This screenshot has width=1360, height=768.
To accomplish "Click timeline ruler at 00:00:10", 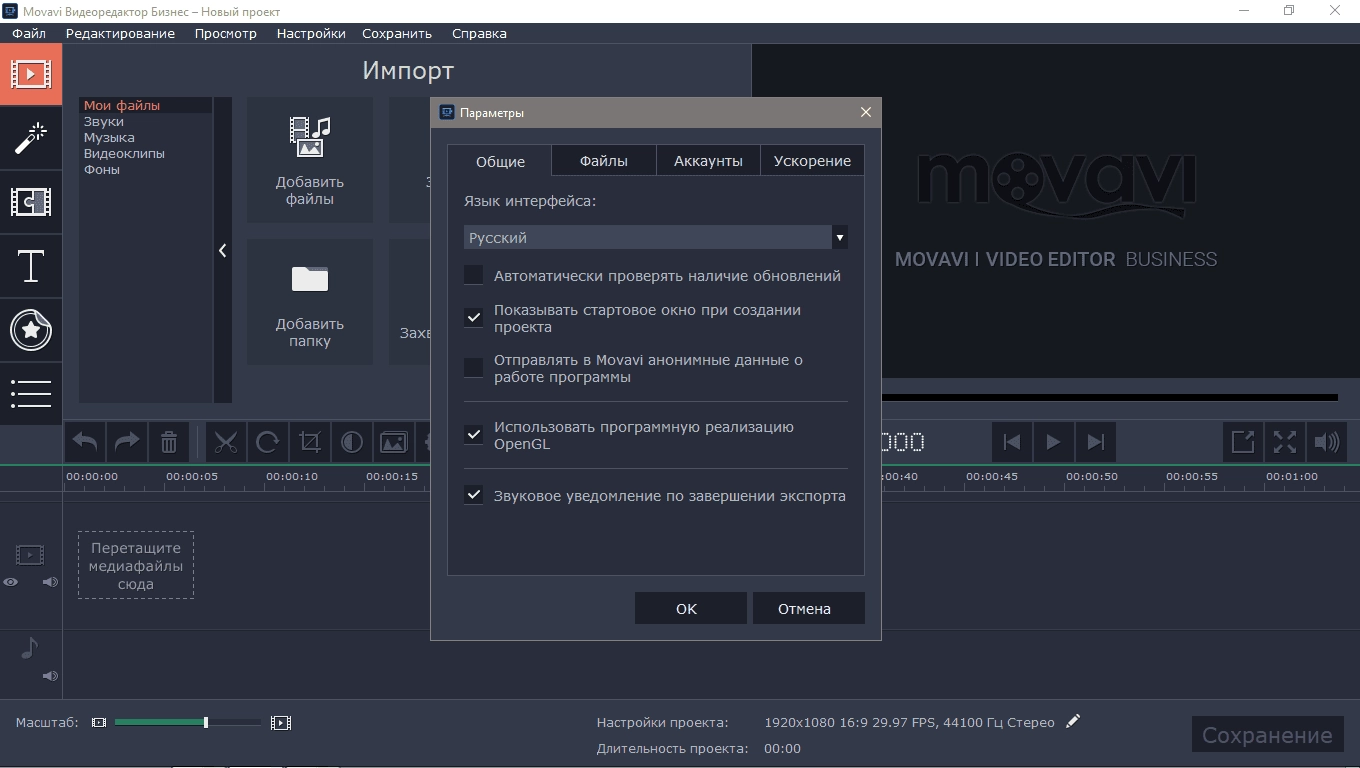I will 292,477.
